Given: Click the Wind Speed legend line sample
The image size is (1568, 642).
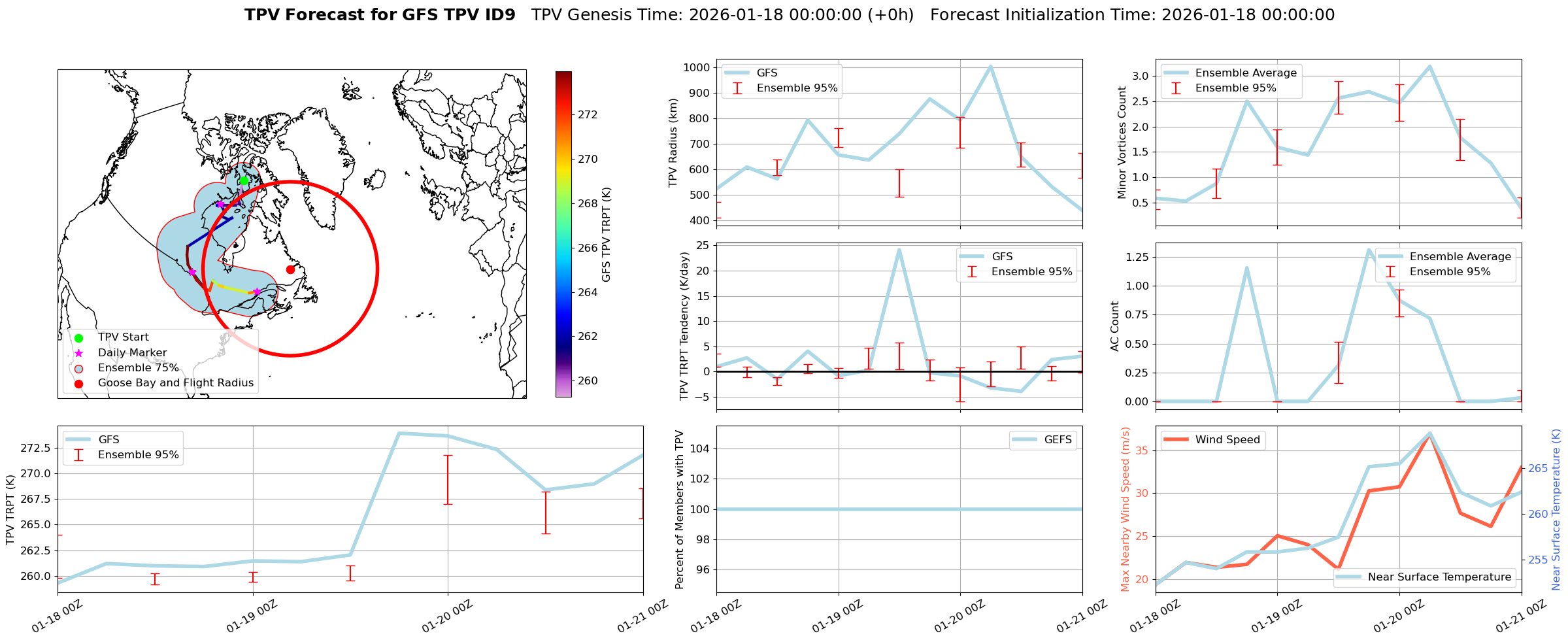Looking at the screenshot, I should pos(1175,440).
